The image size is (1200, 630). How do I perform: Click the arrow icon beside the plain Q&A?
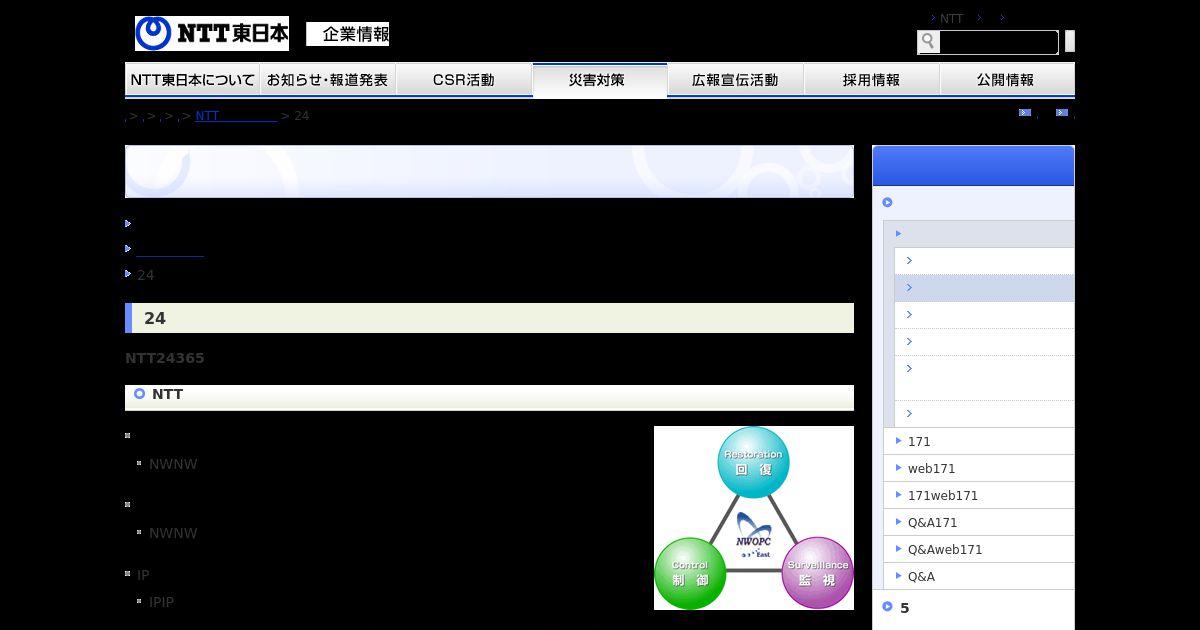pyautogui.click(x=898, y=575)
